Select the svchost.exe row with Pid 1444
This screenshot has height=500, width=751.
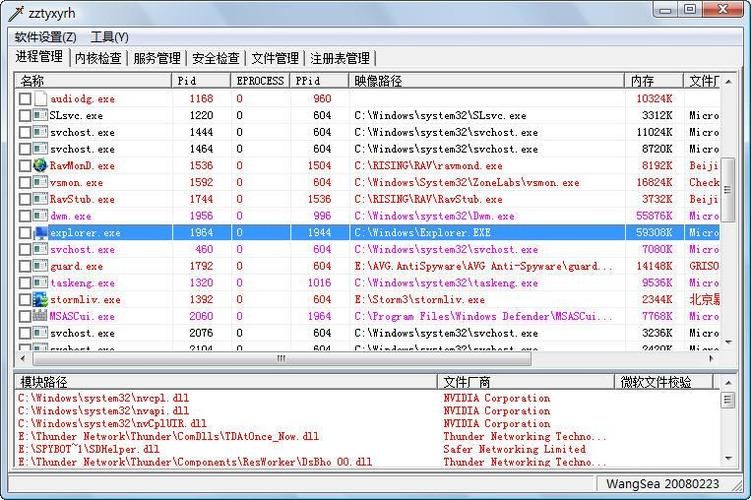pyautogui.click(x=367, y=132)
